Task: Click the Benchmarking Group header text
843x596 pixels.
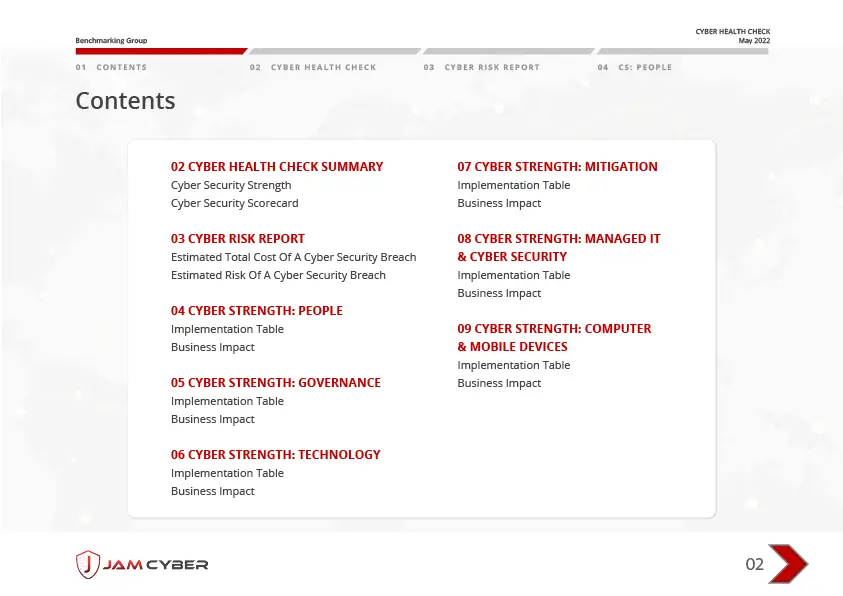Action: 111,41
